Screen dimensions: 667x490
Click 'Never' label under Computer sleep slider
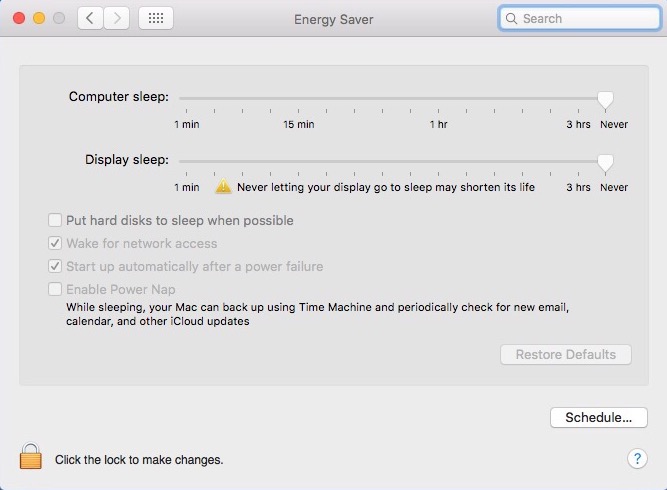pyautogui.click(x=614, y=124)
